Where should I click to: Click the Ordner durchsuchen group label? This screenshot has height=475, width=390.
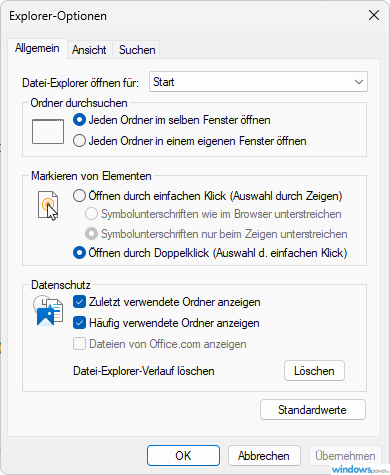click(79, 103)
